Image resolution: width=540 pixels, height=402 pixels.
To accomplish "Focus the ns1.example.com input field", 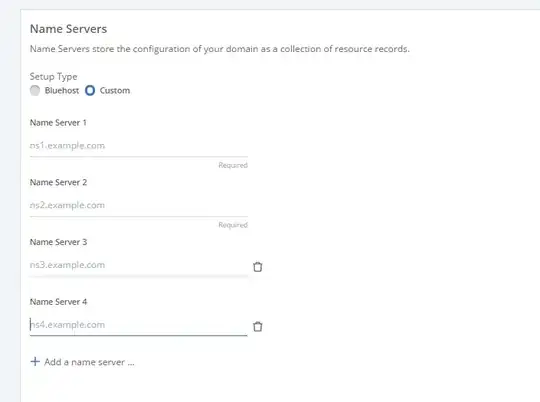I will click(x=138, y=146).
